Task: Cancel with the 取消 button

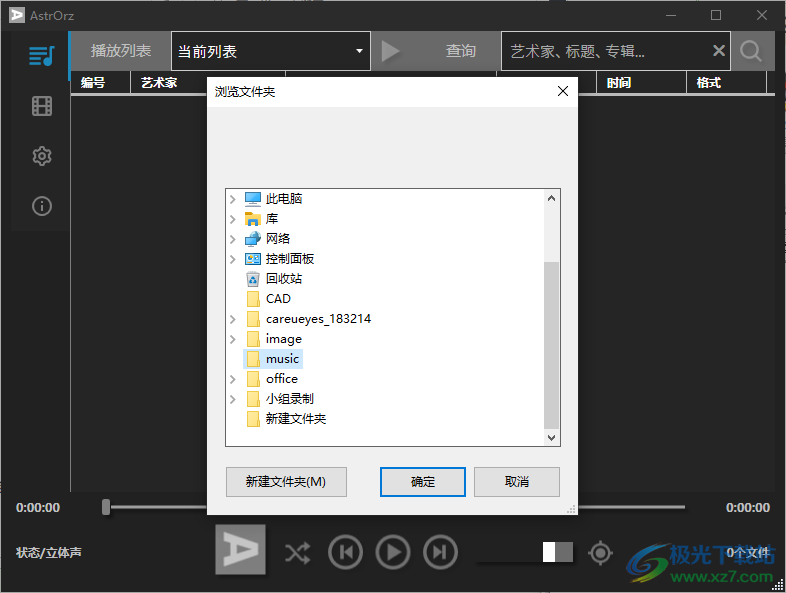Action: click(x=517, y=482)
